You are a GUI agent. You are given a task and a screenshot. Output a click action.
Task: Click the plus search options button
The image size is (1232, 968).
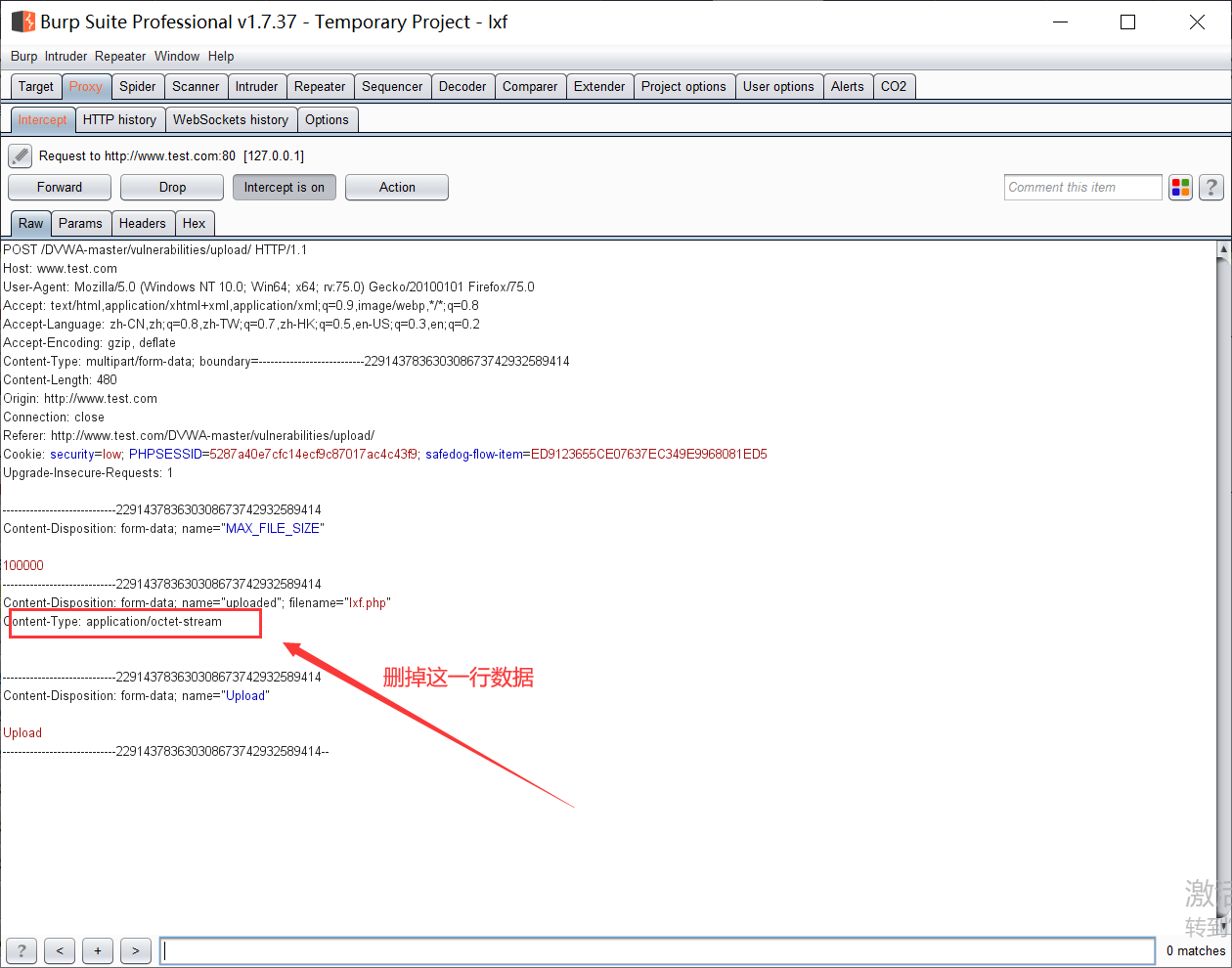coord(98,950)
